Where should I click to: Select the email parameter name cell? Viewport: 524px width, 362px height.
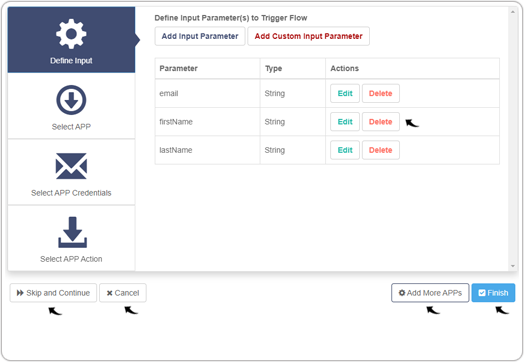[x=207, y=93]
